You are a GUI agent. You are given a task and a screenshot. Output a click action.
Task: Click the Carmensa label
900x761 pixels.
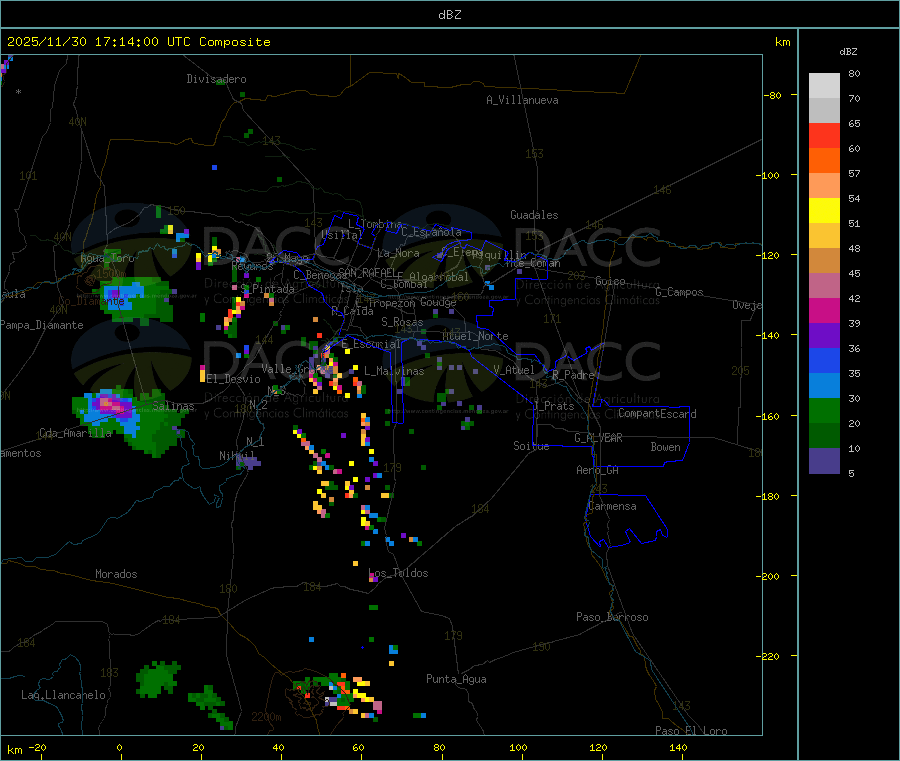point(612,506)
